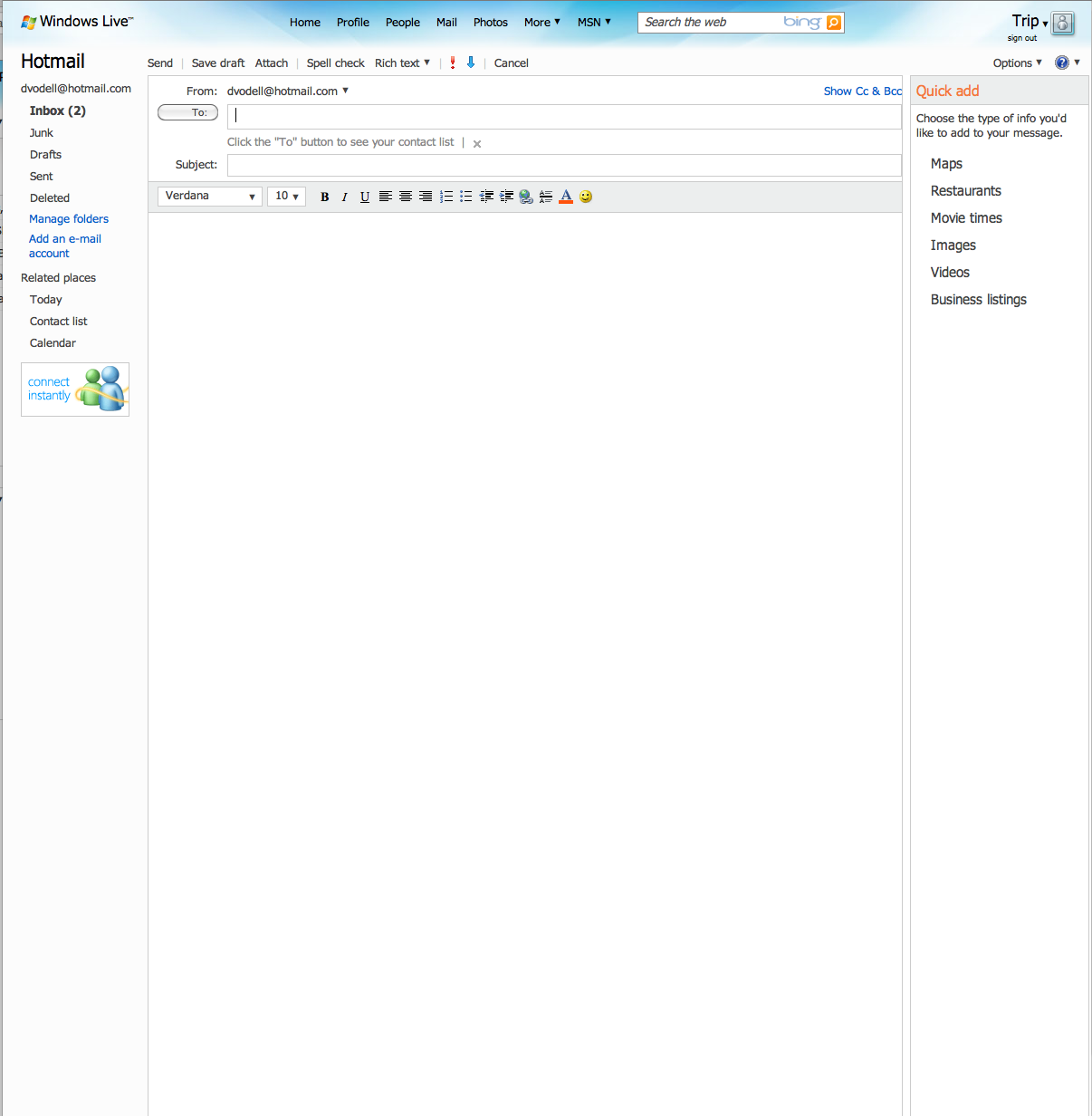Click the To: button for contacts
Viewport: 1092px width, 1116px height.
[x=187, y=112]
